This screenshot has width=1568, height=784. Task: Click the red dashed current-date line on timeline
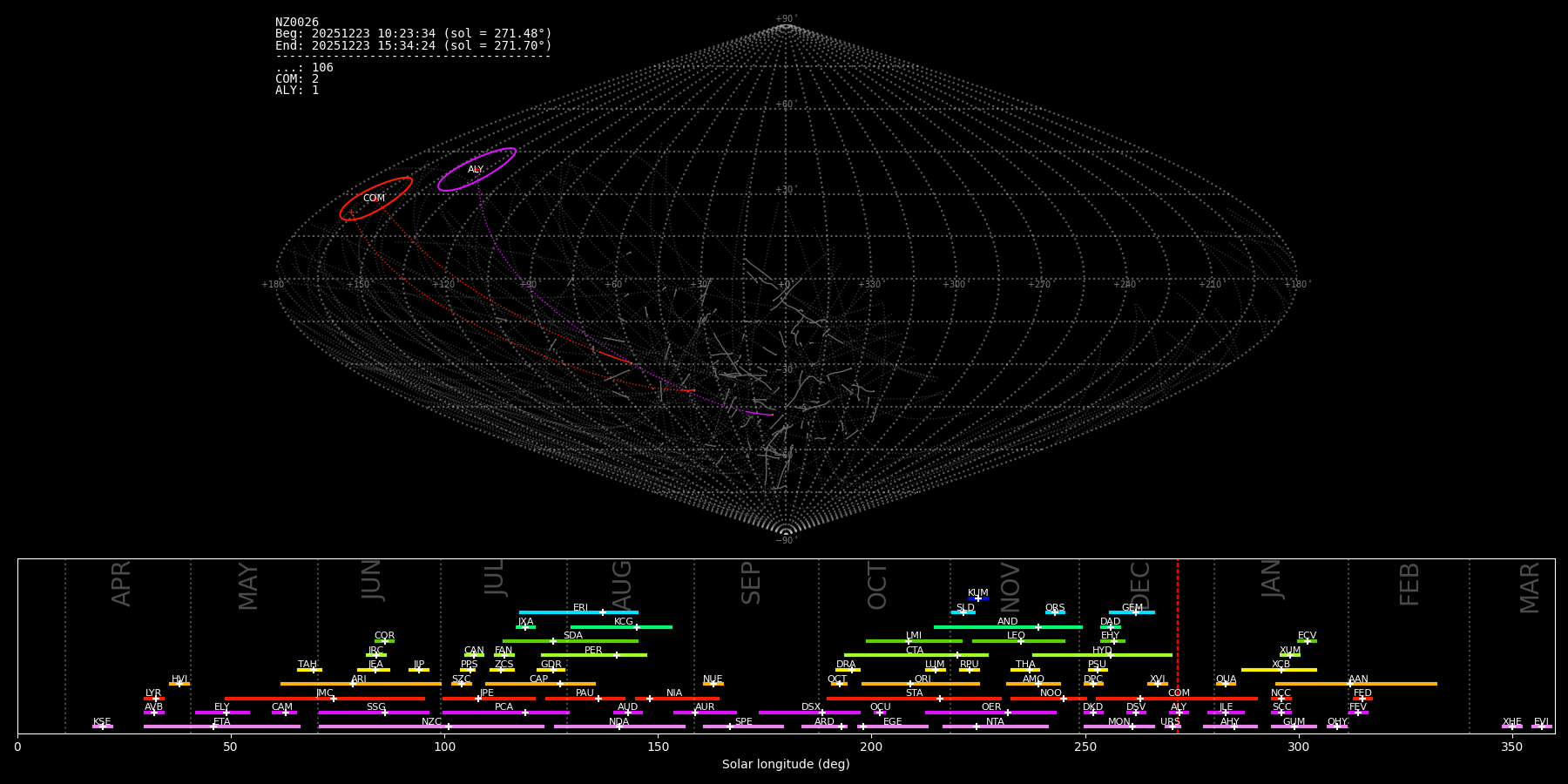click(1178, 645)
